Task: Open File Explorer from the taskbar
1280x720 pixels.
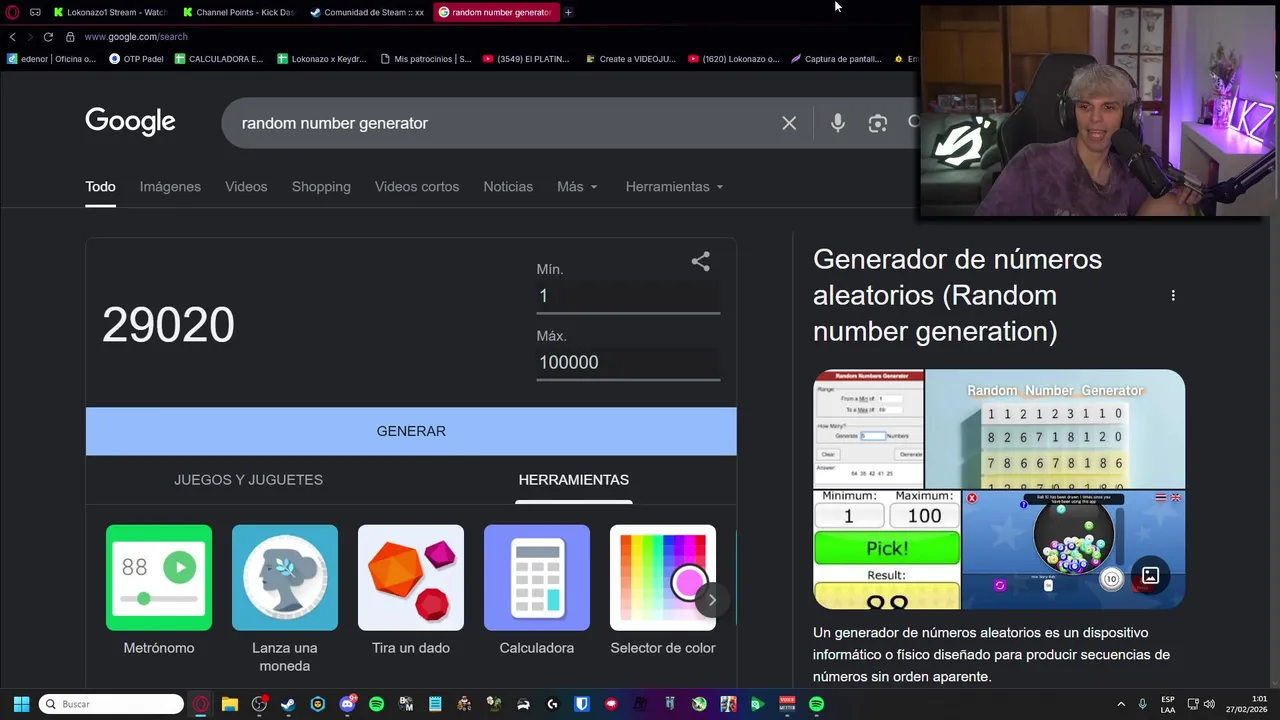Action: (229, 704)
